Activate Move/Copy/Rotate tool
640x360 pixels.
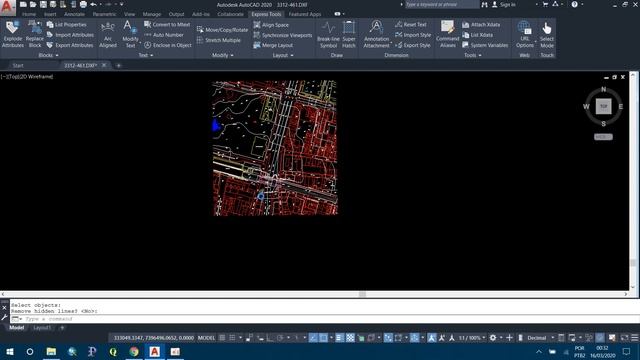[222, 30]
